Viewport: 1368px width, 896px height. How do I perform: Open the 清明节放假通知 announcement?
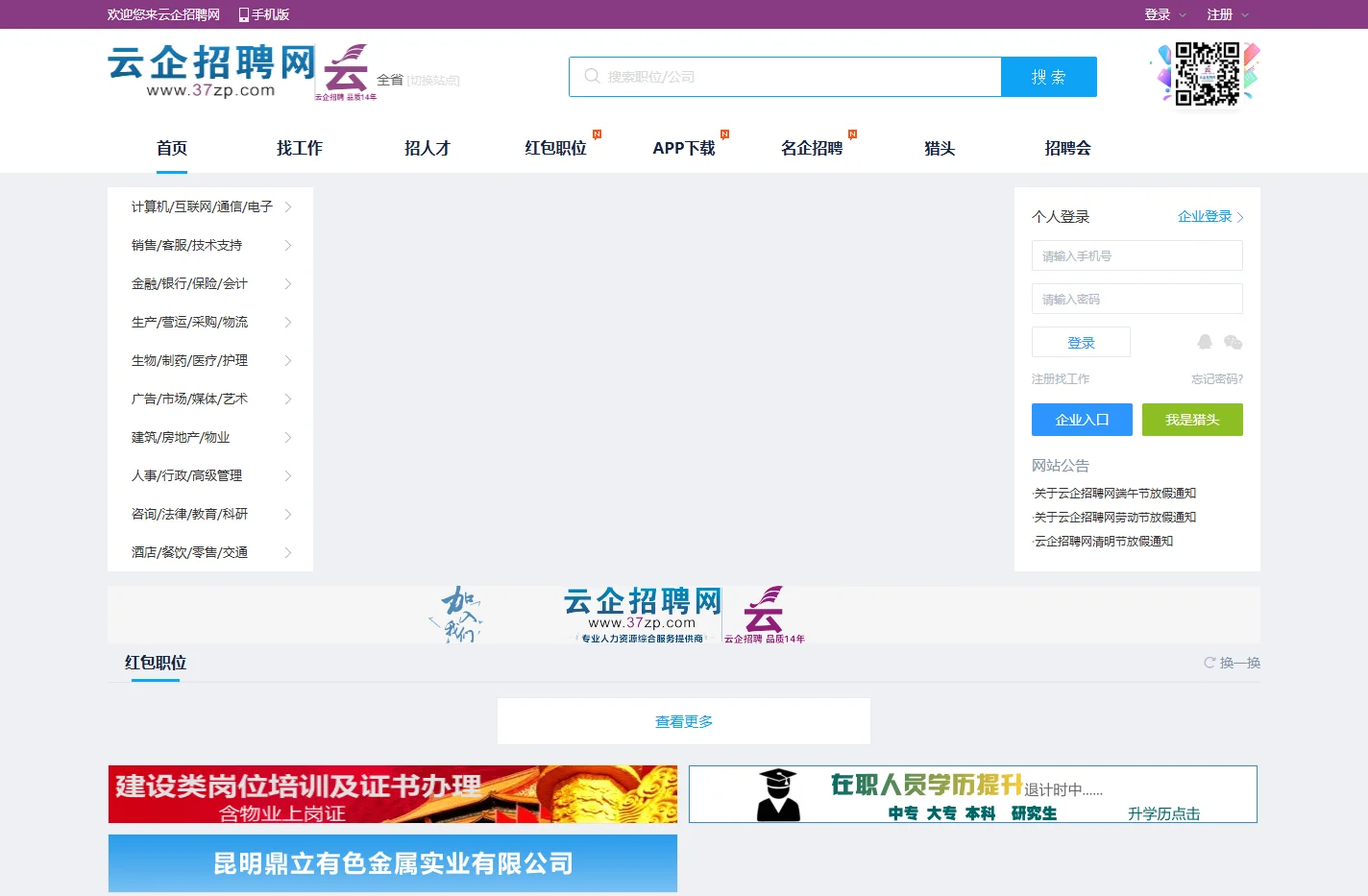point(1104,541)
